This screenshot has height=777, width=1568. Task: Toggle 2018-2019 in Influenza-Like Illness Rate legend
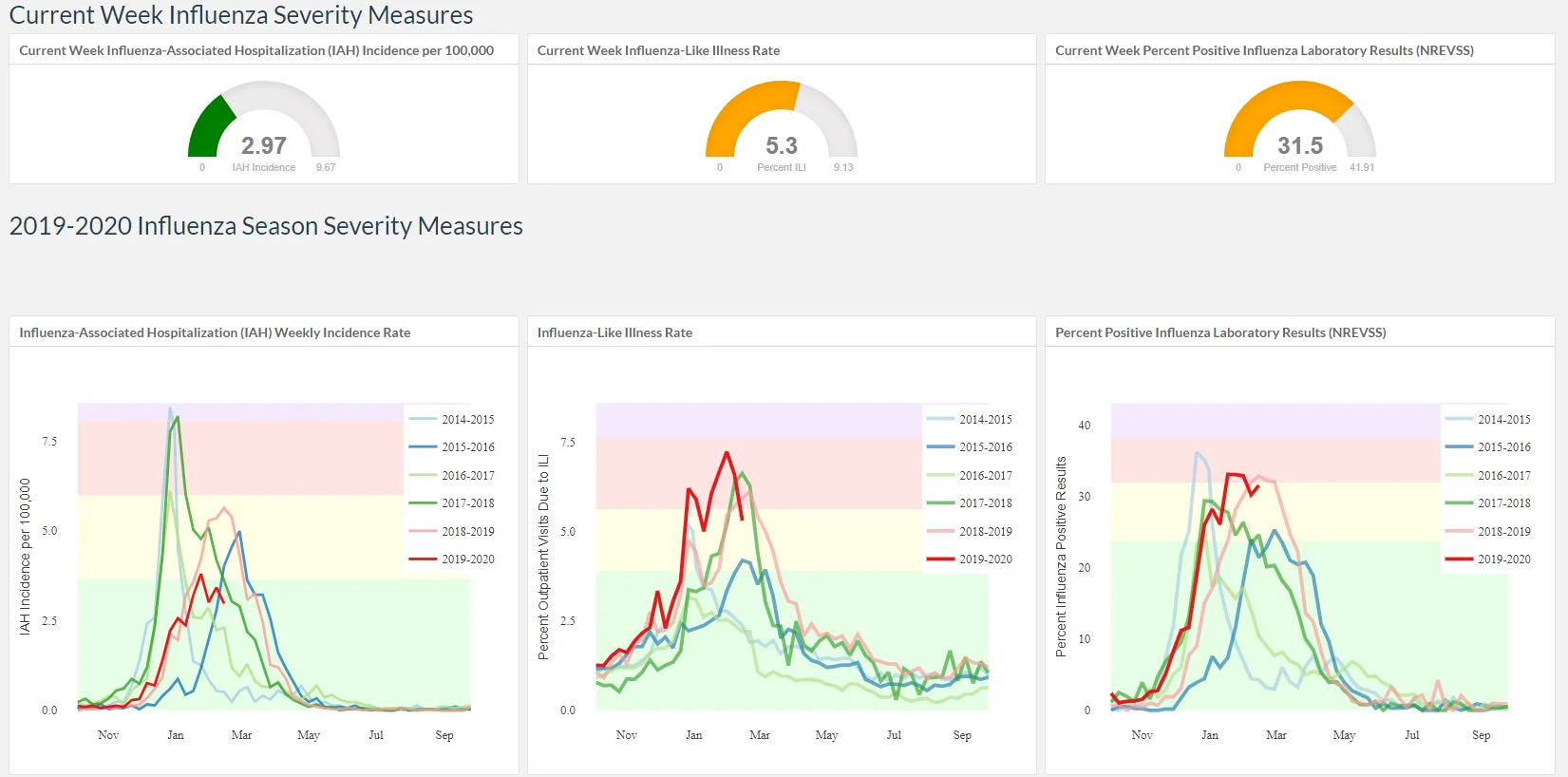click(x=970, y=531)
